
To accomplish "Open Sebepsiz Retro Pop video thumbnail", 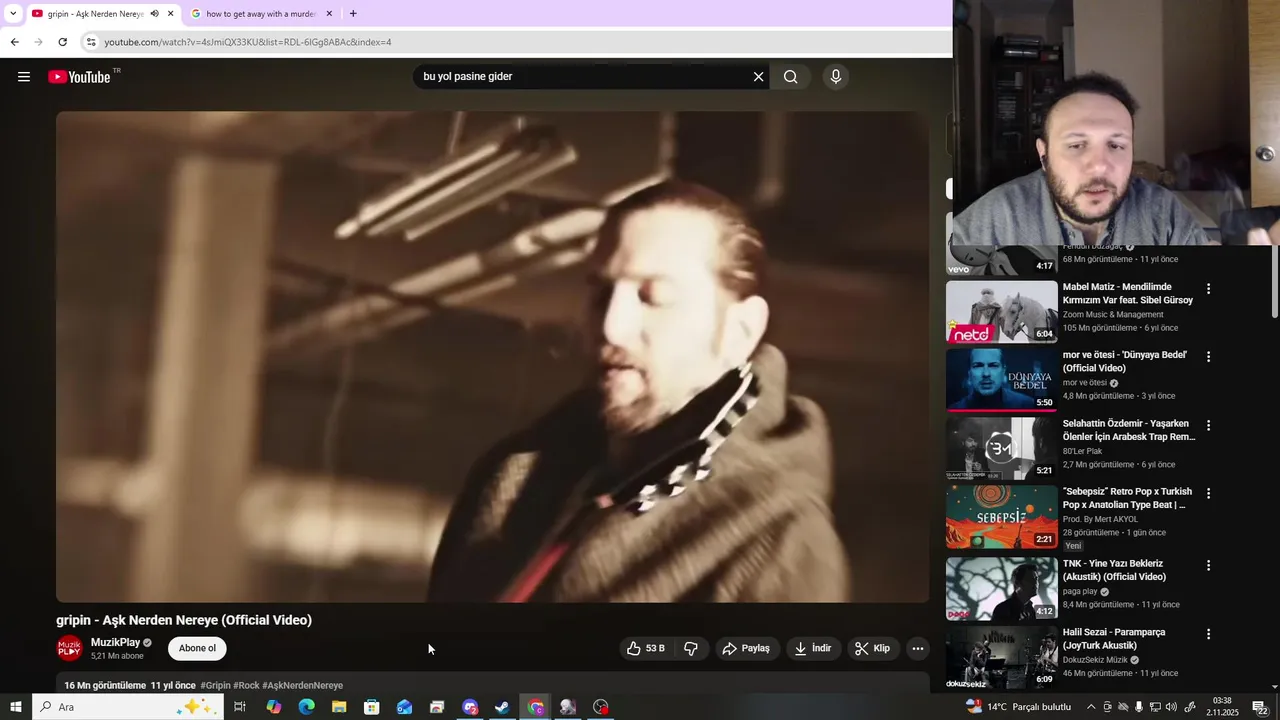I will pos(1001,517).
